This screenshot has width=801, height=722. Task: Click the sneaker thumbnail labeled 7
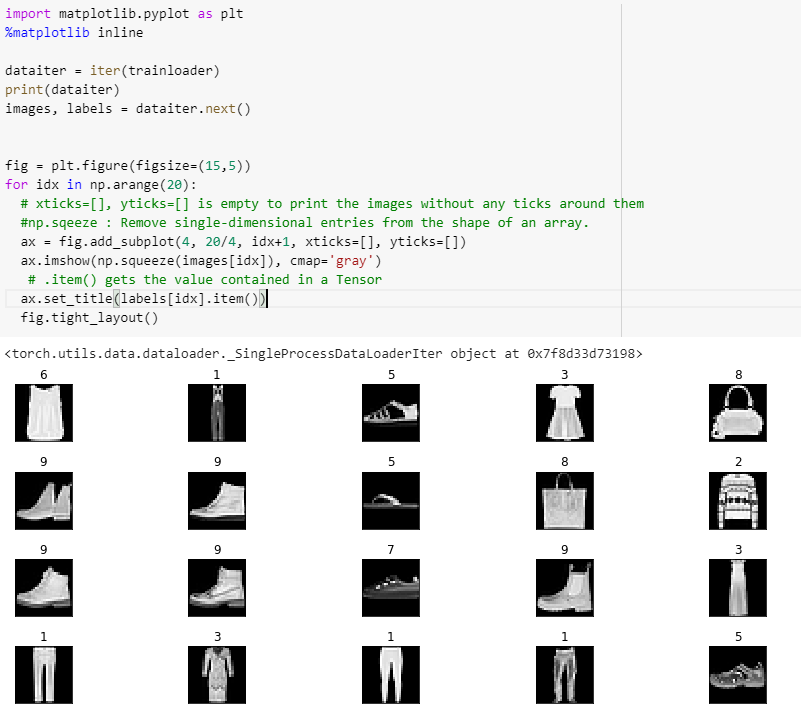coord(391,588)
